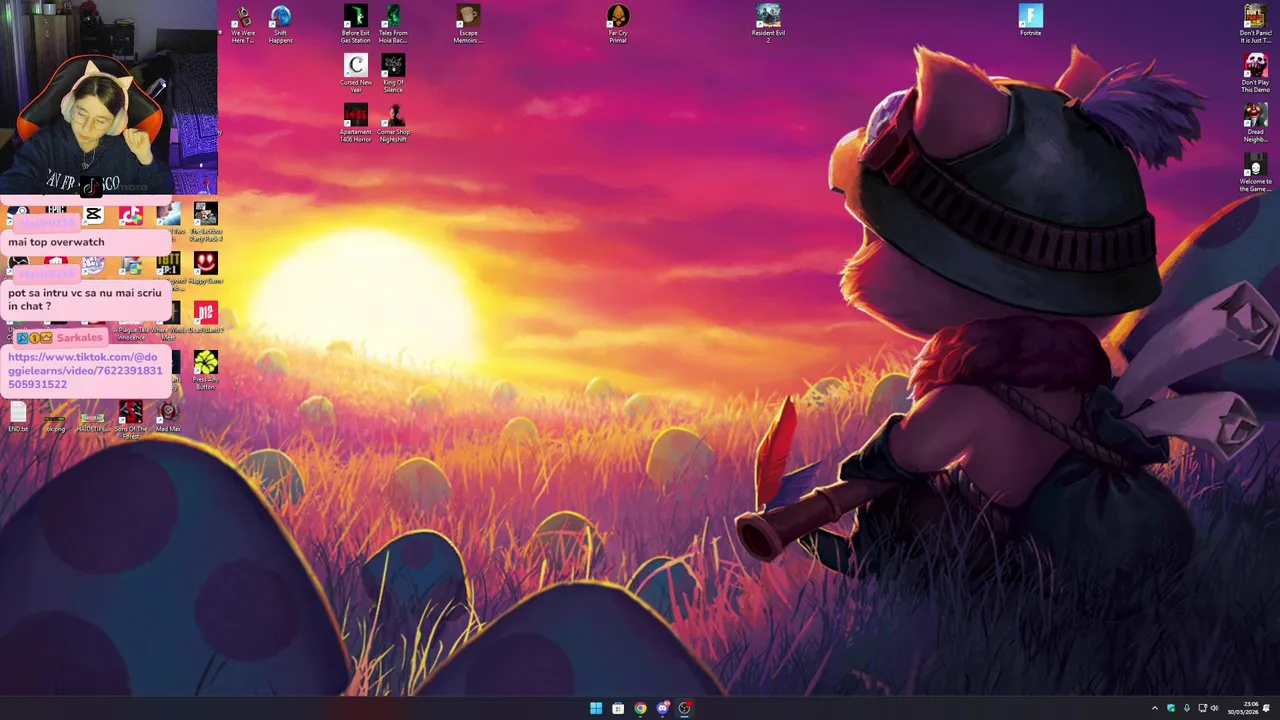Open the volume control tray icon

[x=1215, y=708]
